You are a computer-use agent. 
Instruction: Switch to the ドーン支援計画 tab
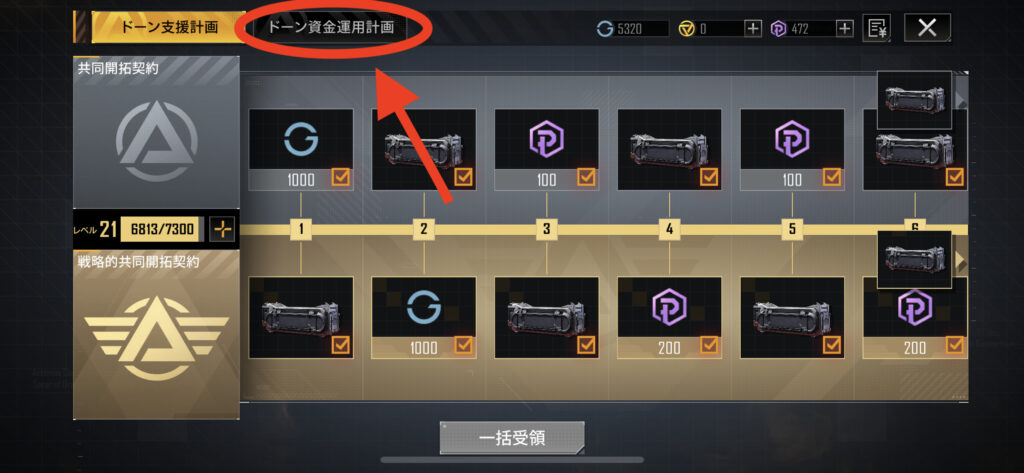point(168,27)
